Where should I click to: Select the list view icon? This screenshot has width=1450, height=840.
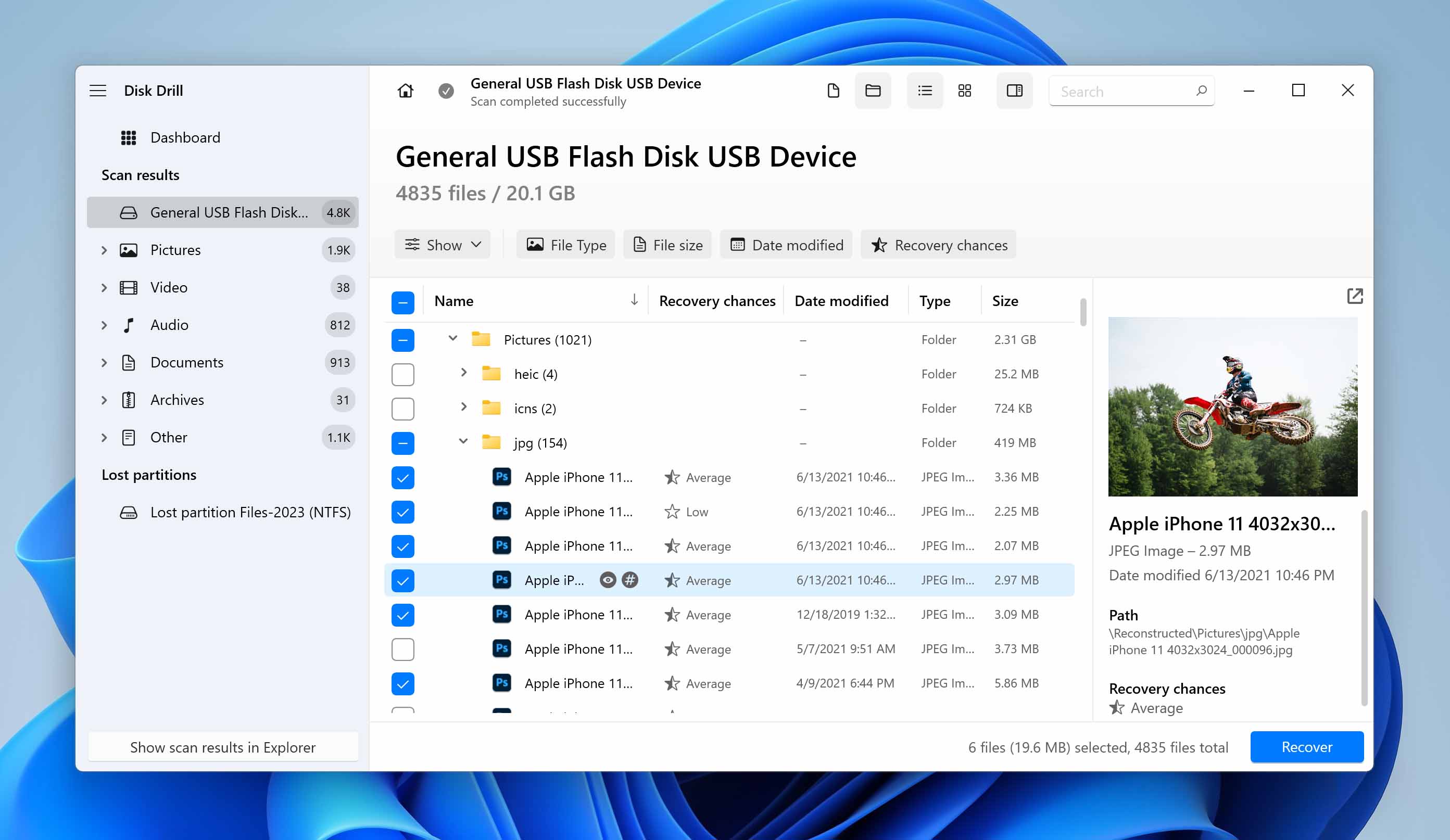925,91
